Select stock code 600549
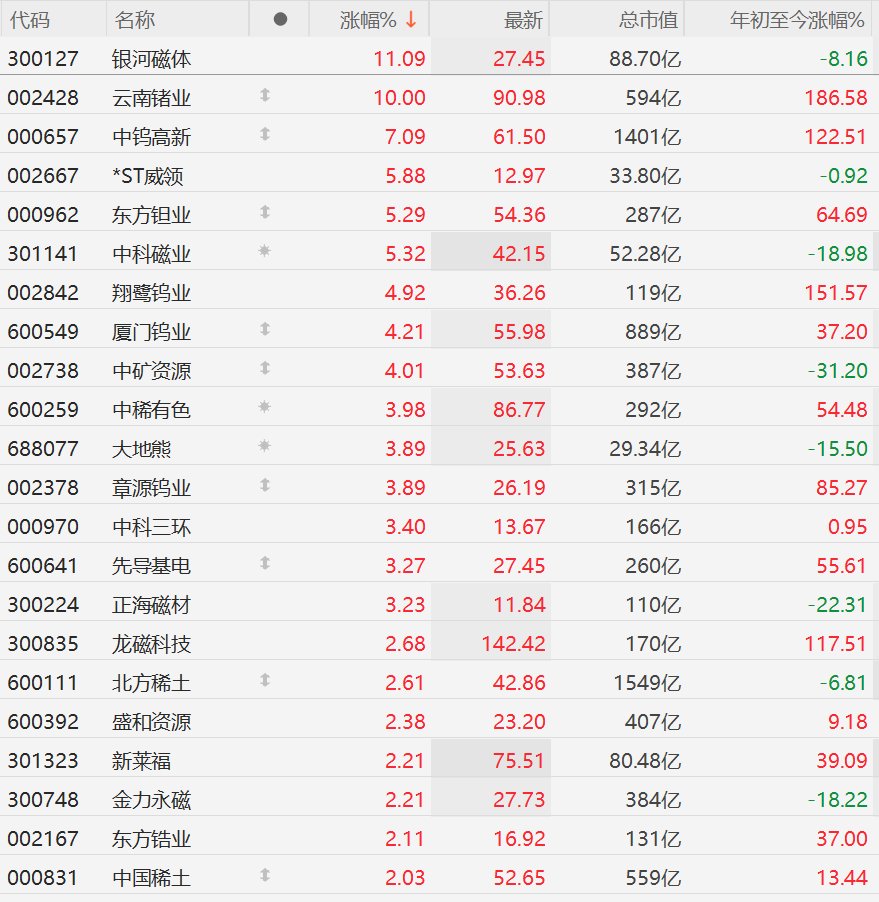Image resolution: width=879 pixels, height=902 pixels. pos(43,332)
